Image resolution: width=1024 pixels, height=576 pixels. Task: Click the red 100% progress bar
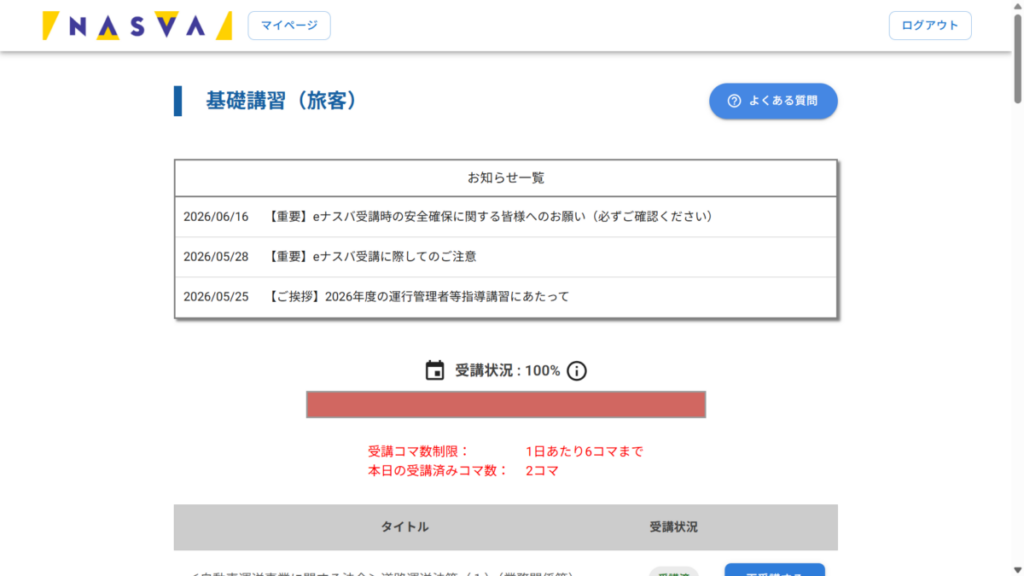505,404
